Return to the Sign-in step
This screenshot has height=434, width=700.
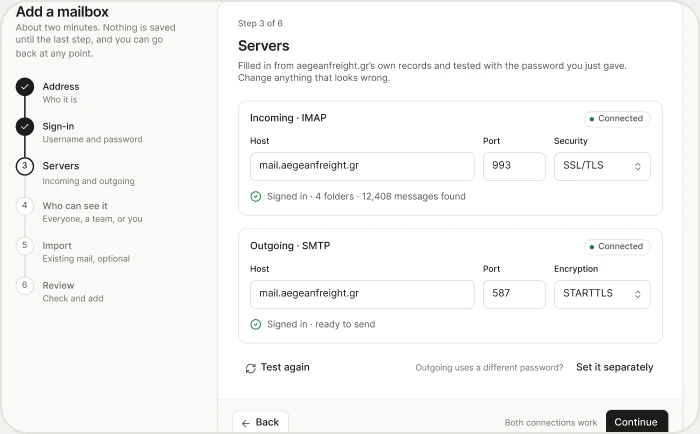58,126
